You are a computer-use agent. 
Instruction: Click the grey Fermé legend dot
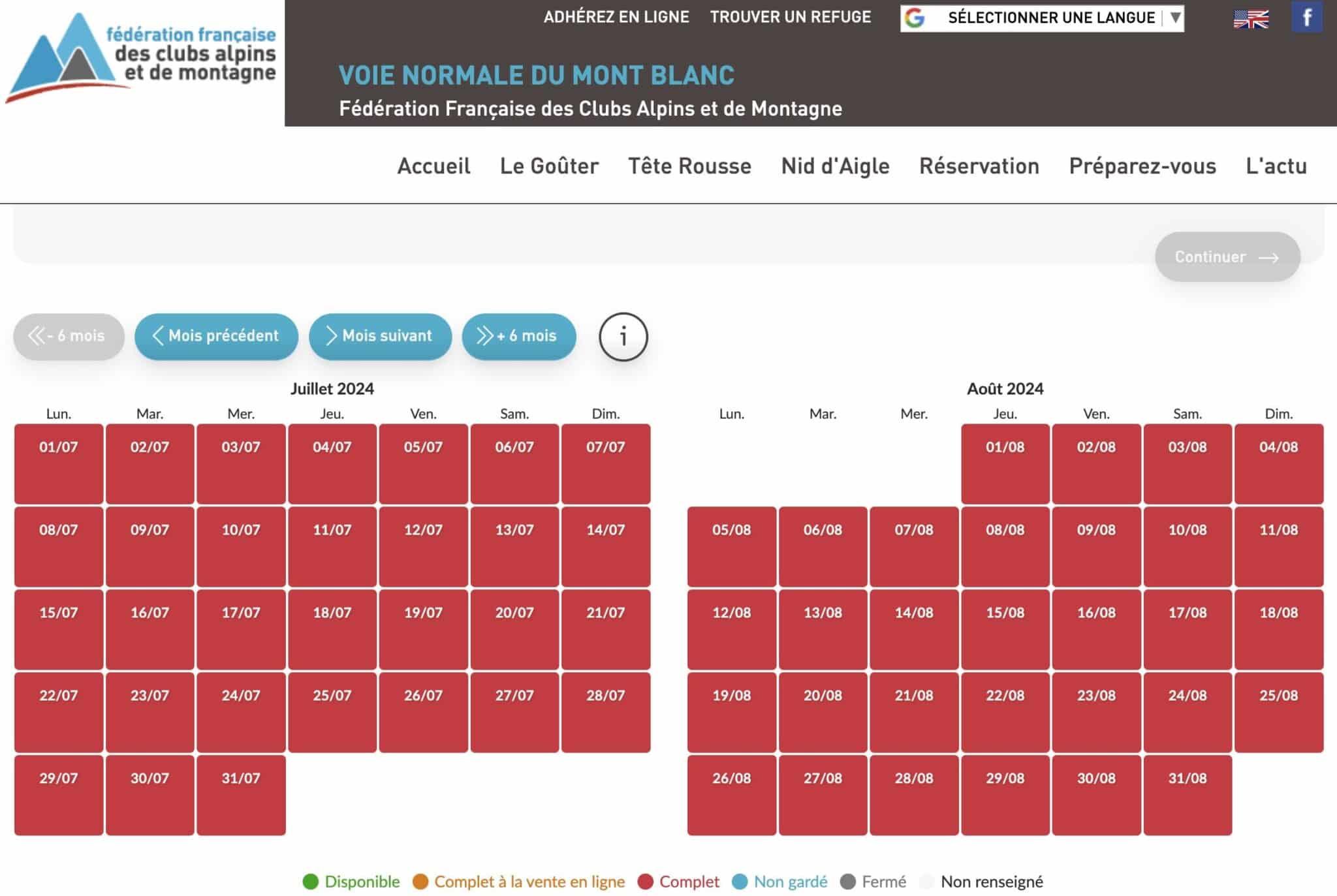click(x=848, y=882)
